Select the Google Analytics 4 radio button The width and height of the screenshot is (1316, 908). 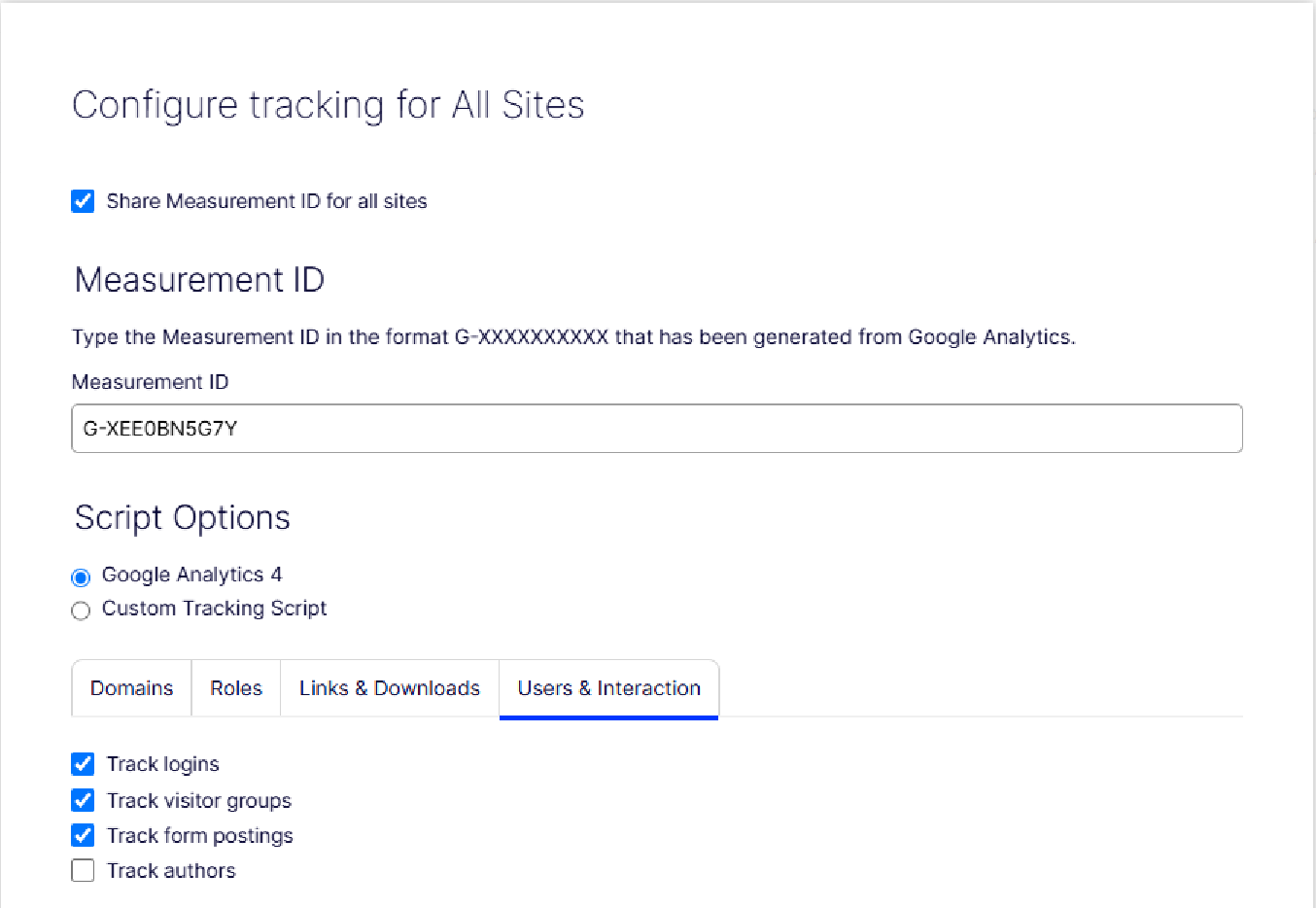81,577
